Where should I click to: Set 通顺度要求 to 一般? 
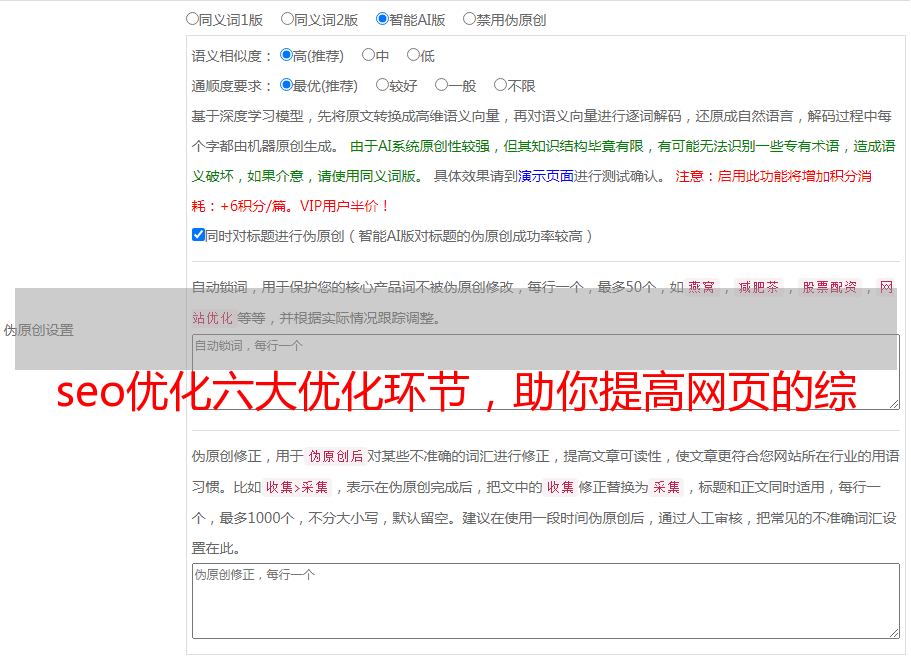point(441,86)
